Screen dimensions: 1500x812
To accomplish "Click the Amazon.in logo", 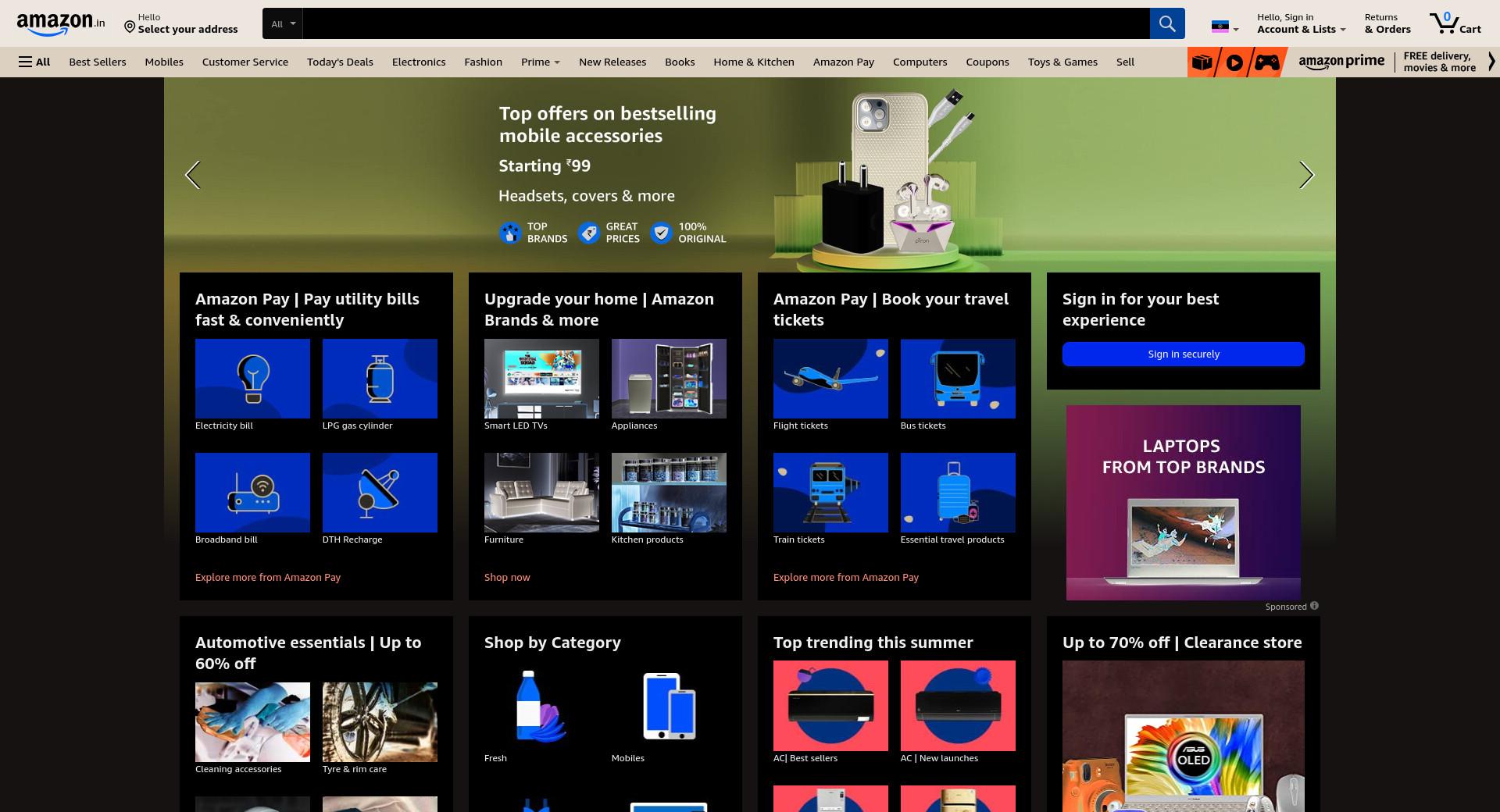I will [61, 23].
